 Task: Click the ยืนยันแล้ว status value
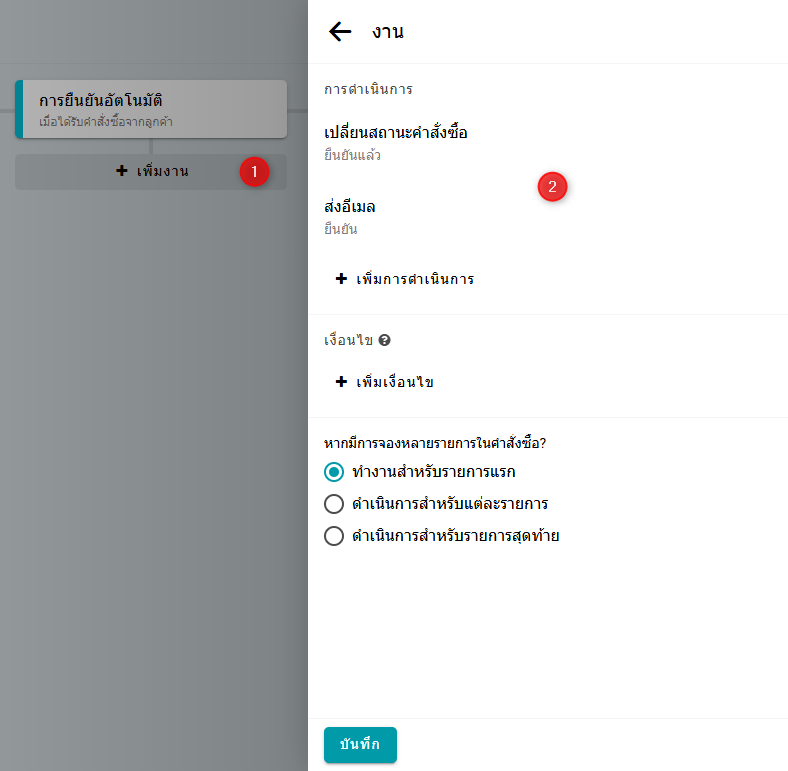coord(352,156)
